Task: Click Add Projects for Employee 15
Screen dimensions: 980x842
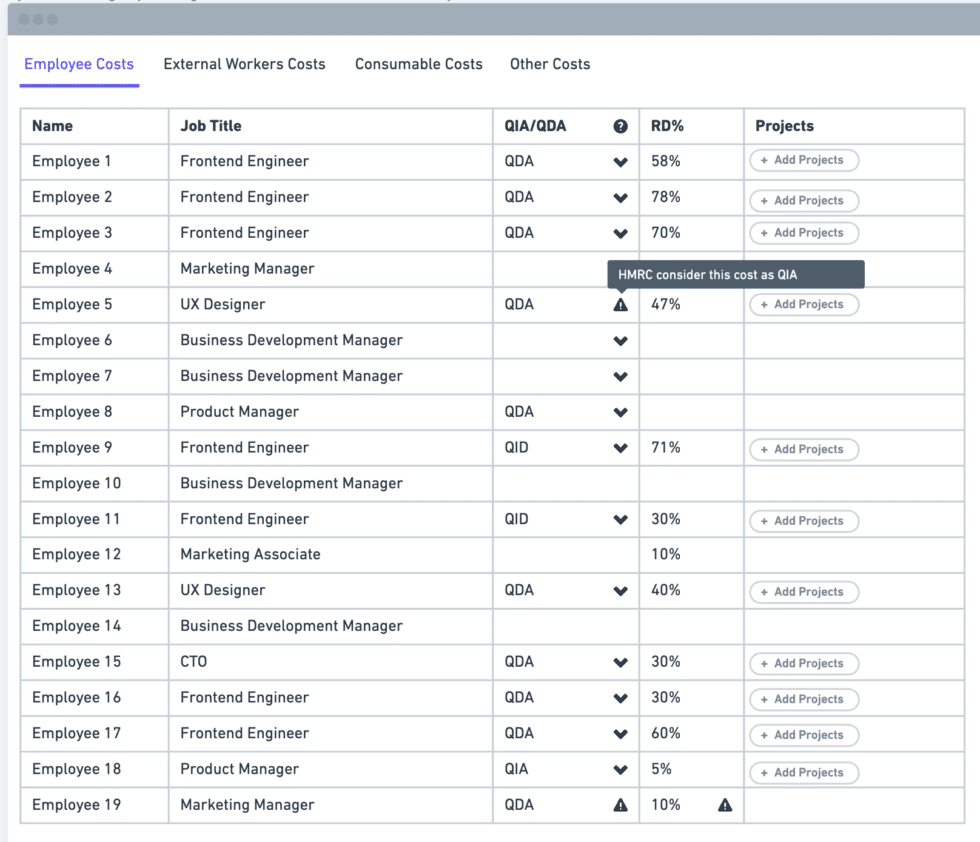Action: click(x=804, y=663)
